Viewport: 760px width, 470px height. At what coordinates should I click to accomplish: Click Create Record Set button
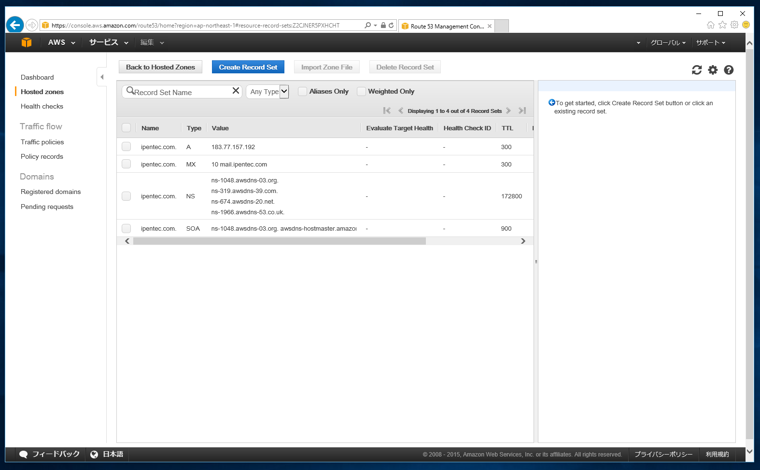[x=248, y=67]
